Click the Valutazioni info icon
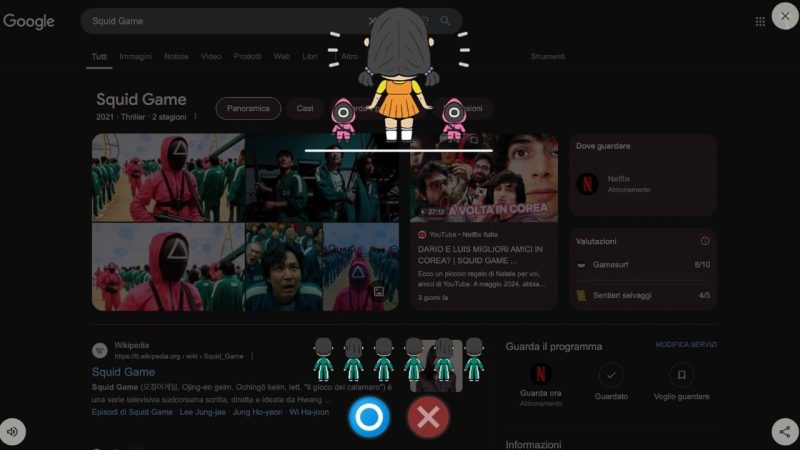 pyautogui.click(x=705, y=241)
